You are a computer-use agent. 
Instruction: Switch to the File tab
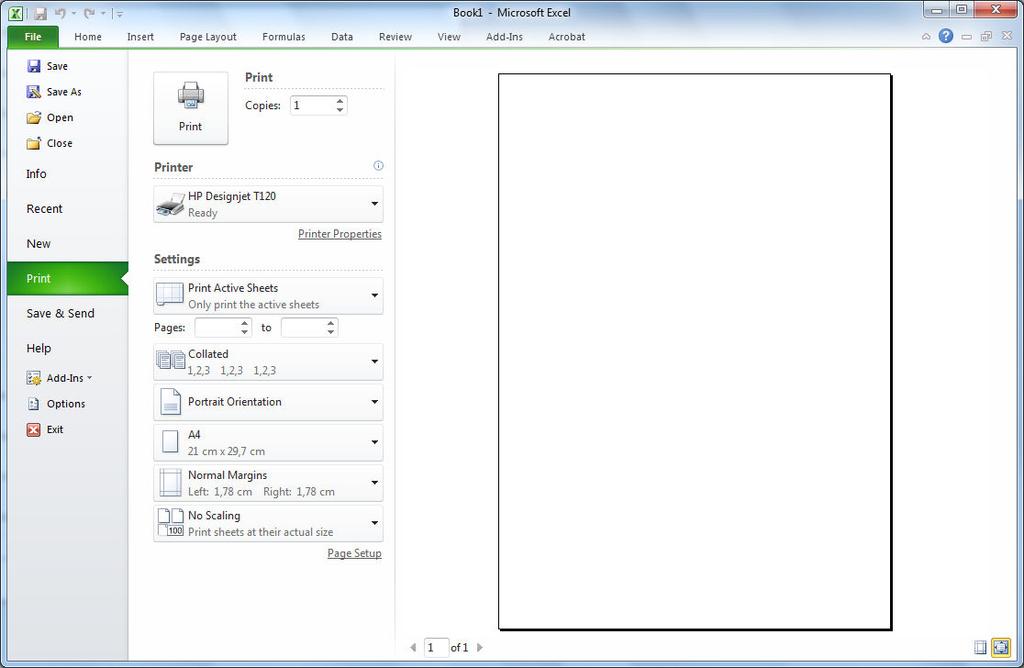tap(33, 37)
